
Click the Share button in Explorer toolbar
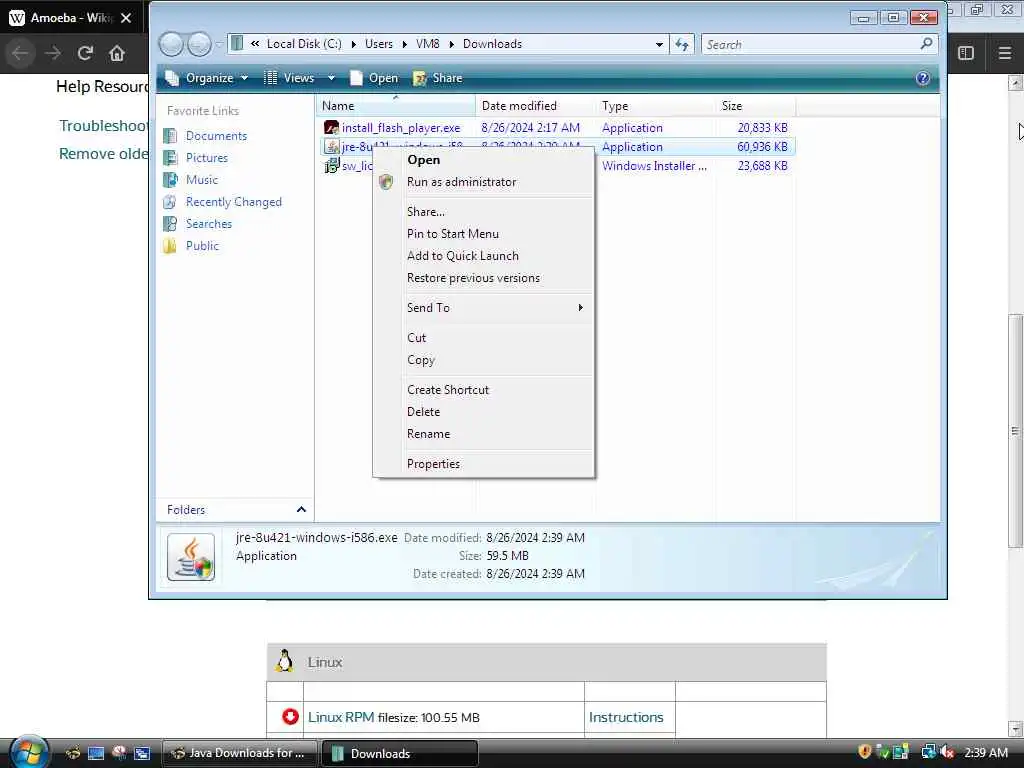coord(438,78)
